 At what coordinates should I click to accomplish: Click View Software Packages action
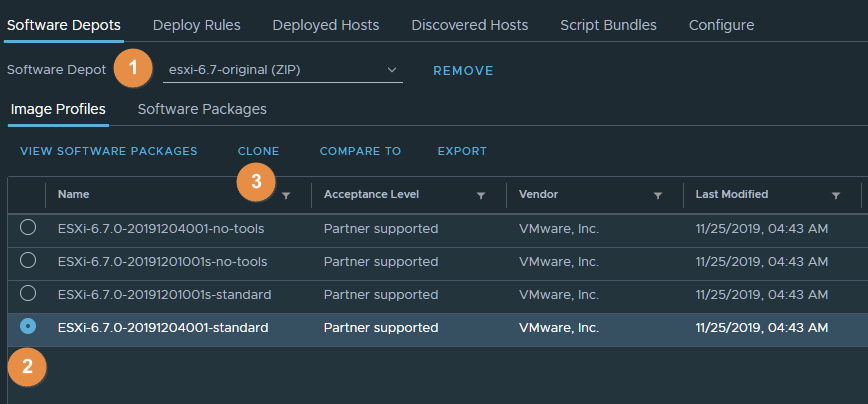coord(109,152)
